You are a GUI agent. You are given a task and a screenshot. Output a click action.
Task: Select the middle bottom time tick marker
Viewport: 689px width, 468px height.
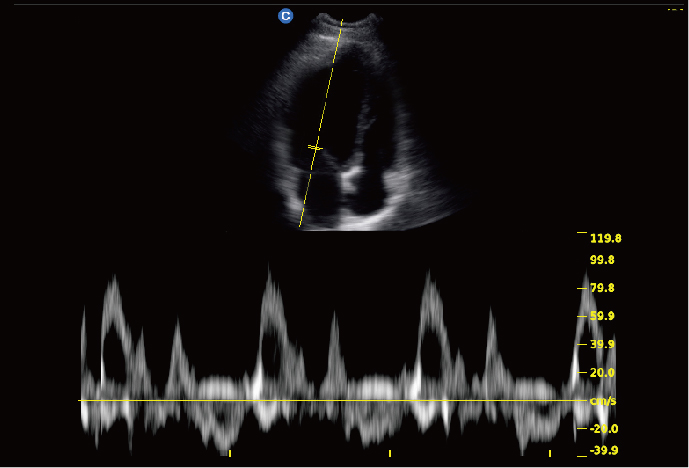[390, 453]
